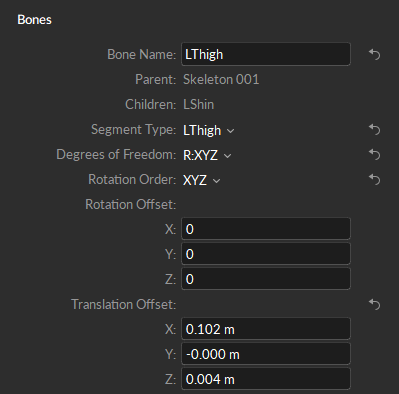The height and width of the screenshot is (394, 399).
Task: Click the parent value Skeleton 001
Action: coord(221,79)
